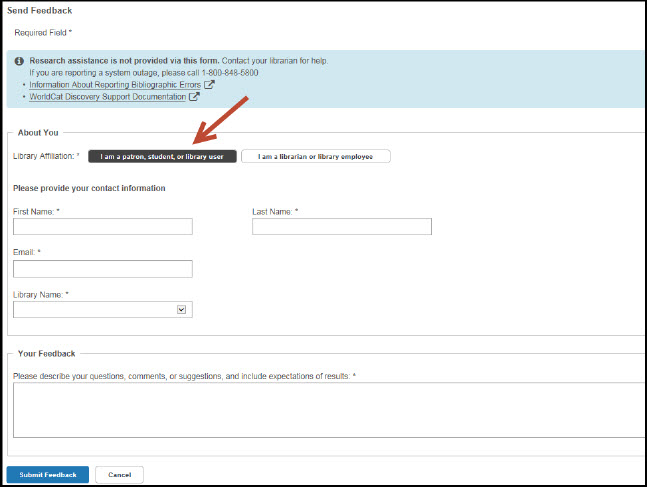The height and width of the screenshot is (487, 647).
Task: Click the info icon in the notice banner
Action: [19, 61]
